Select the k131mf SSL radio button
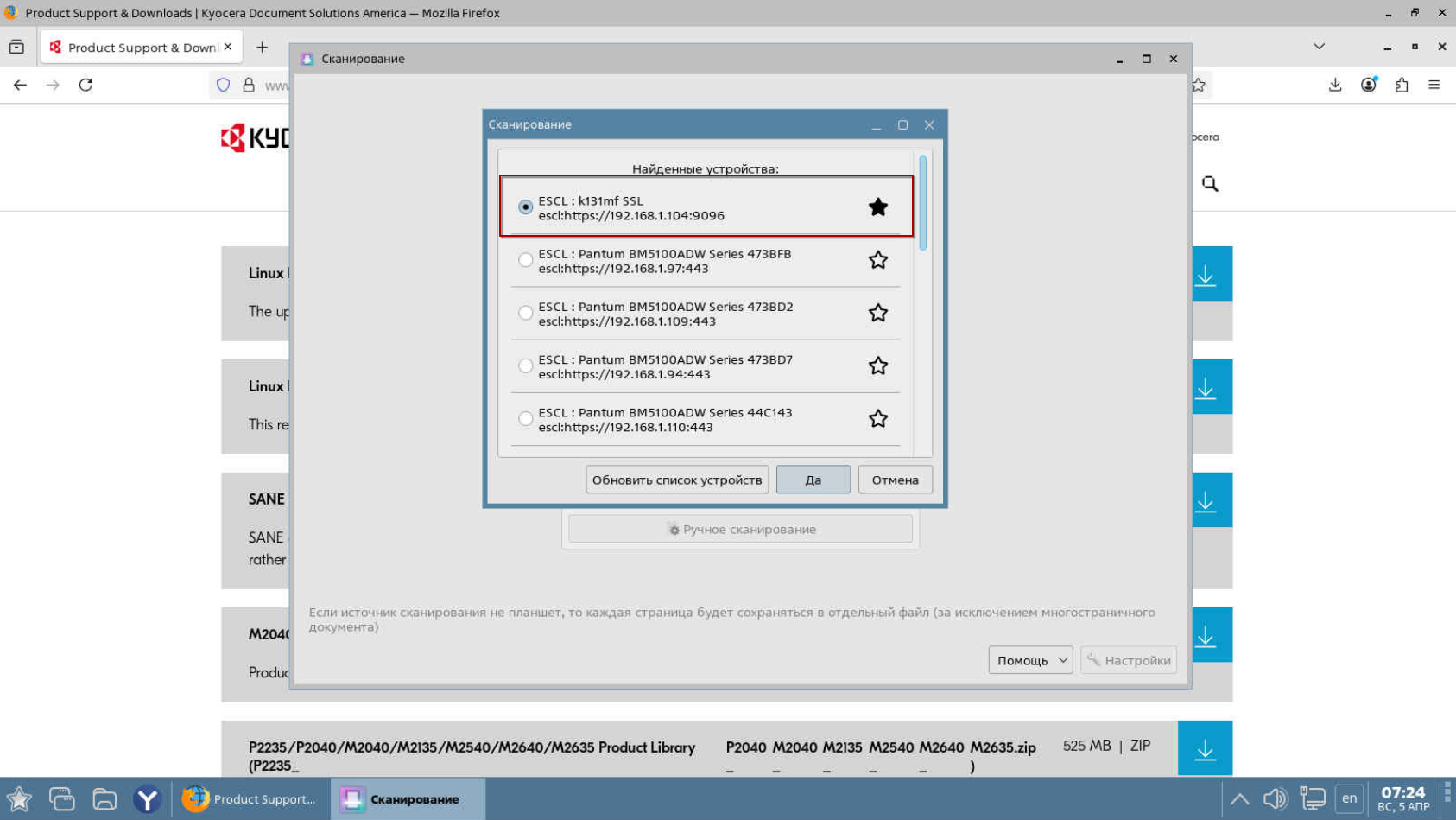Image resolution: width=1456 pixels, height=820 pixels. [x=525, y=207]
